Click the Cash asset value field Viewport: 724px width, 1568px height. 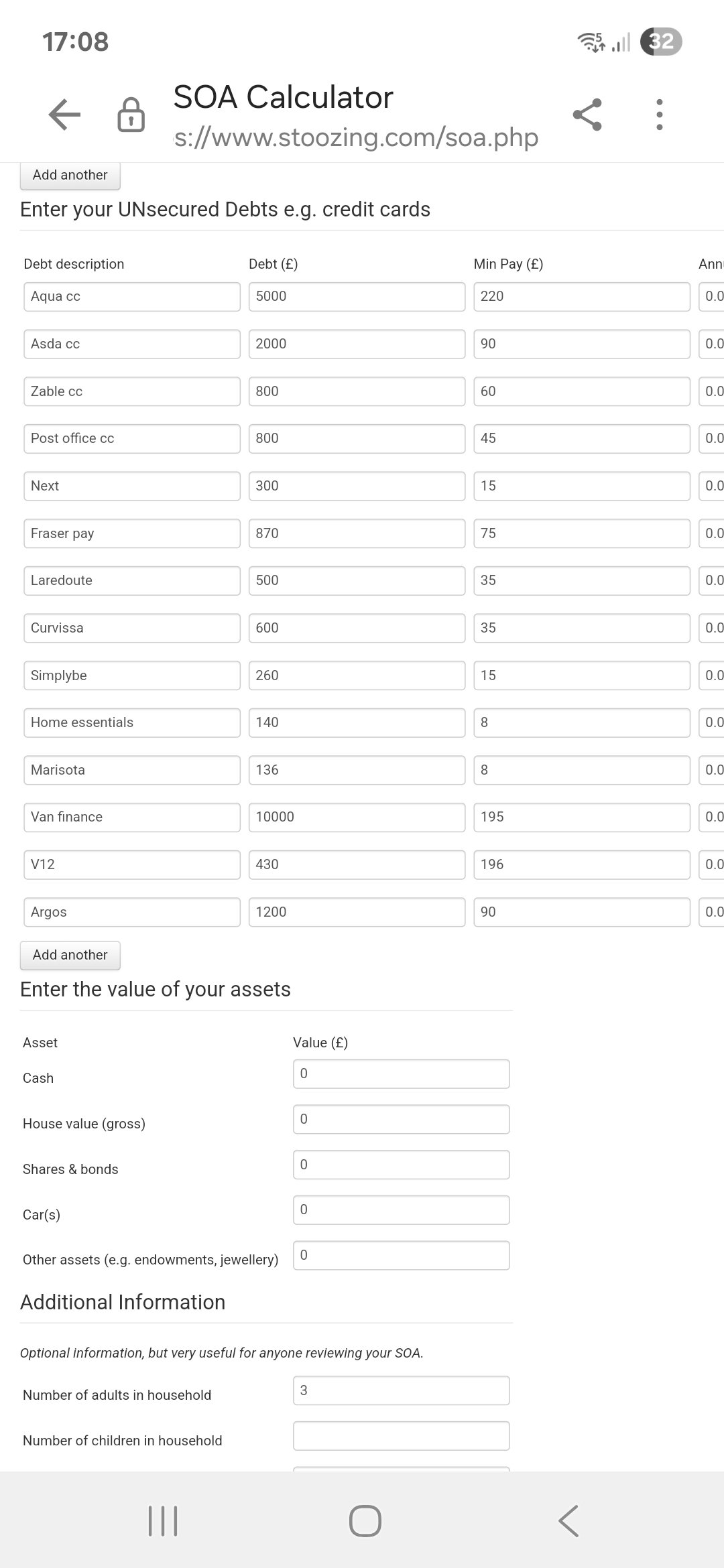401,1073
